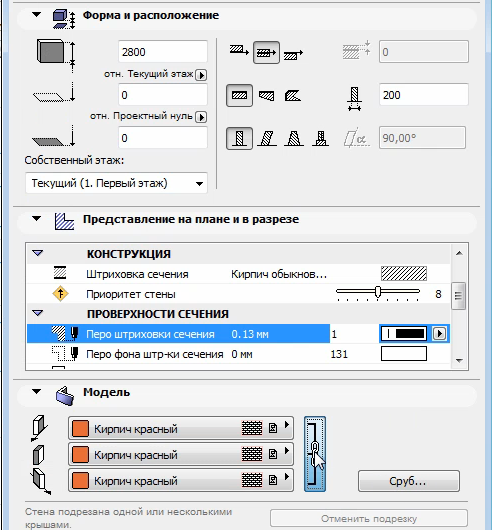Select reference line on outside face icon
Screen dimensions: 492x530
coord(239,51)
